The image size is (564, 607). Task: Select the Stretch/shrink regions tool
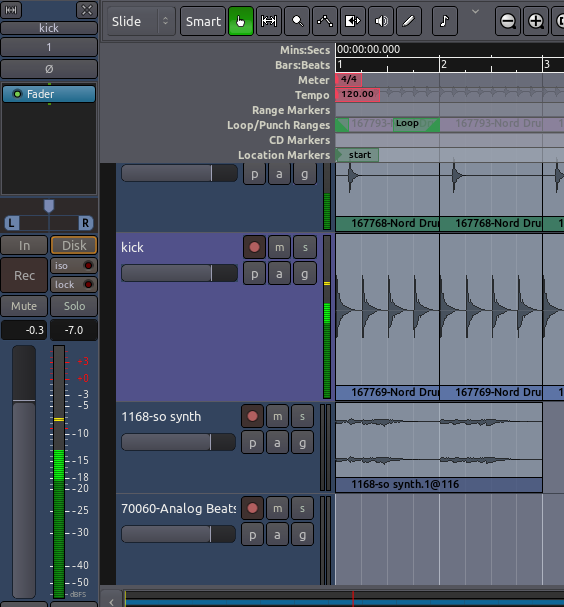pyautogui.click(x=353, y=21)
